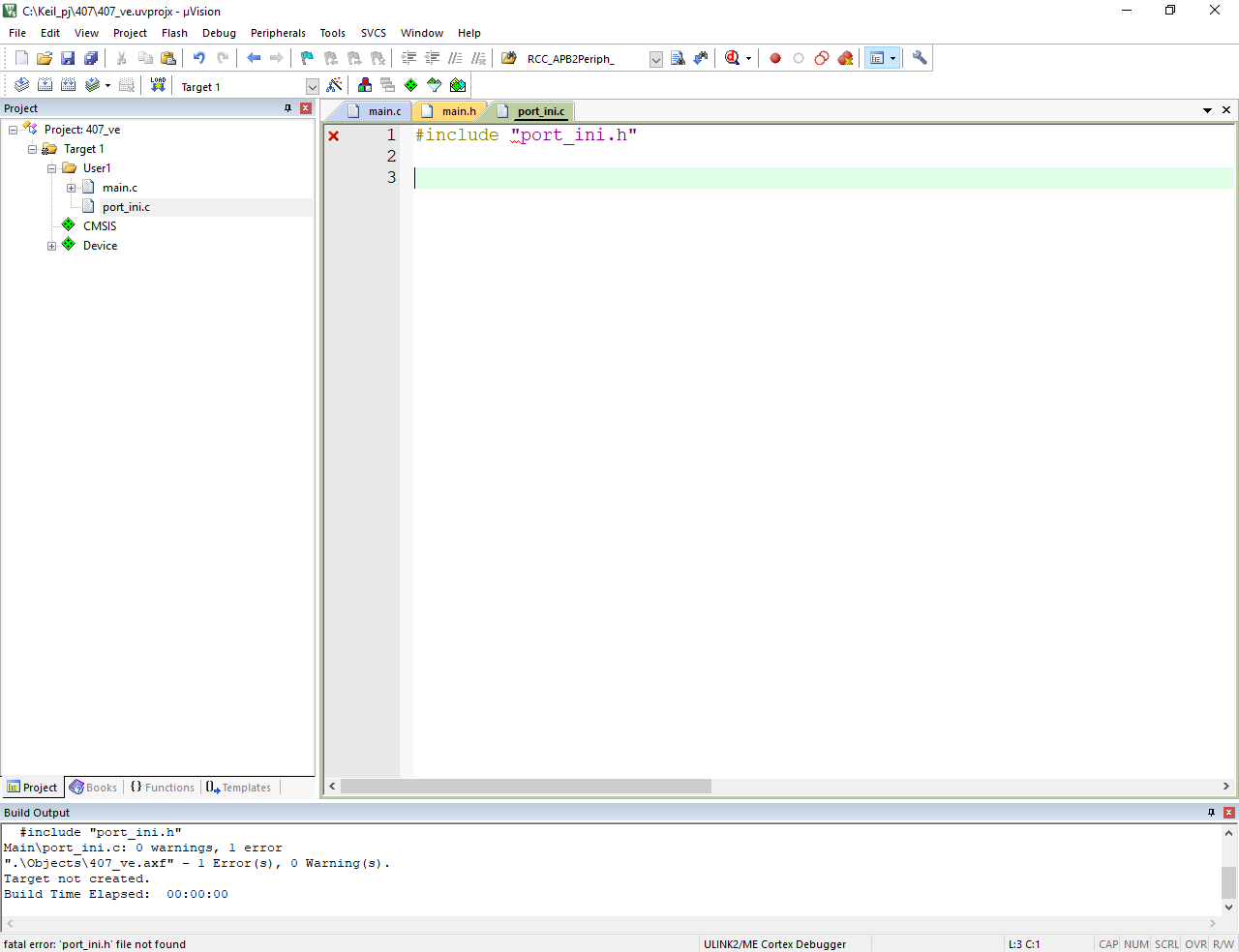Image resolution: width=1239 pixels, height=952 pixels.
Task: Open Find in Files icon
Action: 509,58
